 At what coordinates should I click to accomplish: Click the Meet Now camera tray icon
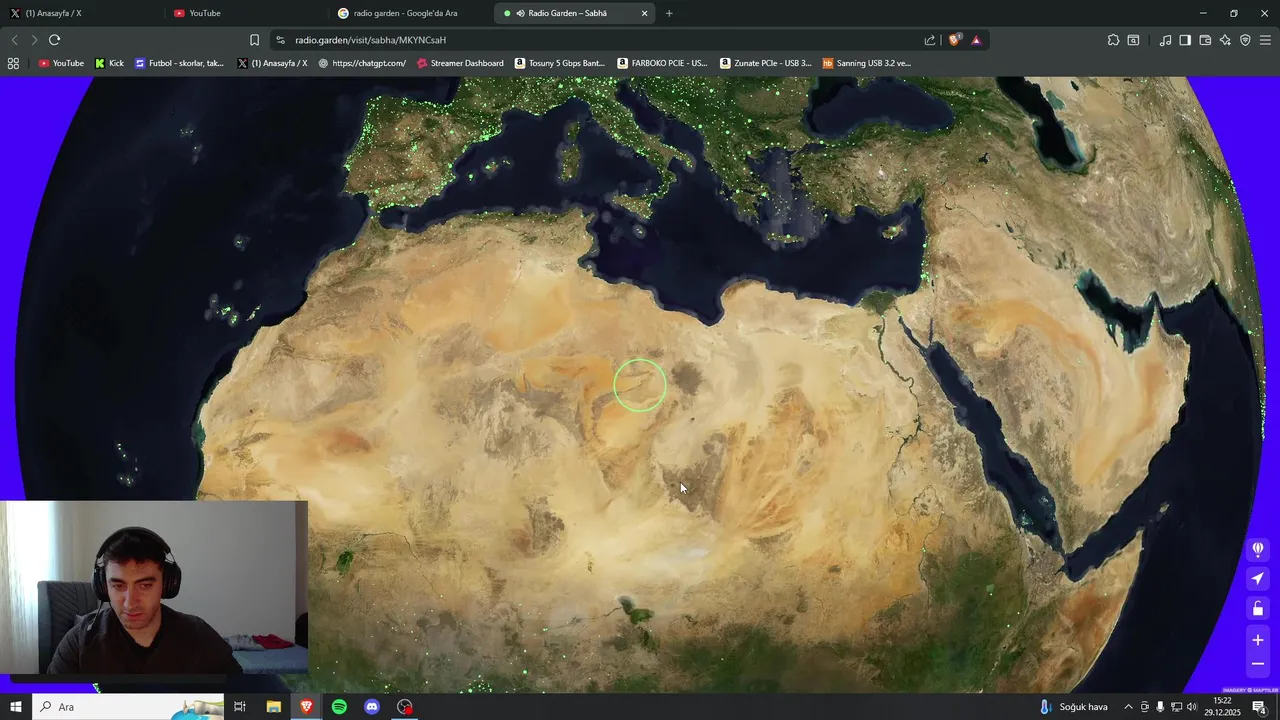1145,707
